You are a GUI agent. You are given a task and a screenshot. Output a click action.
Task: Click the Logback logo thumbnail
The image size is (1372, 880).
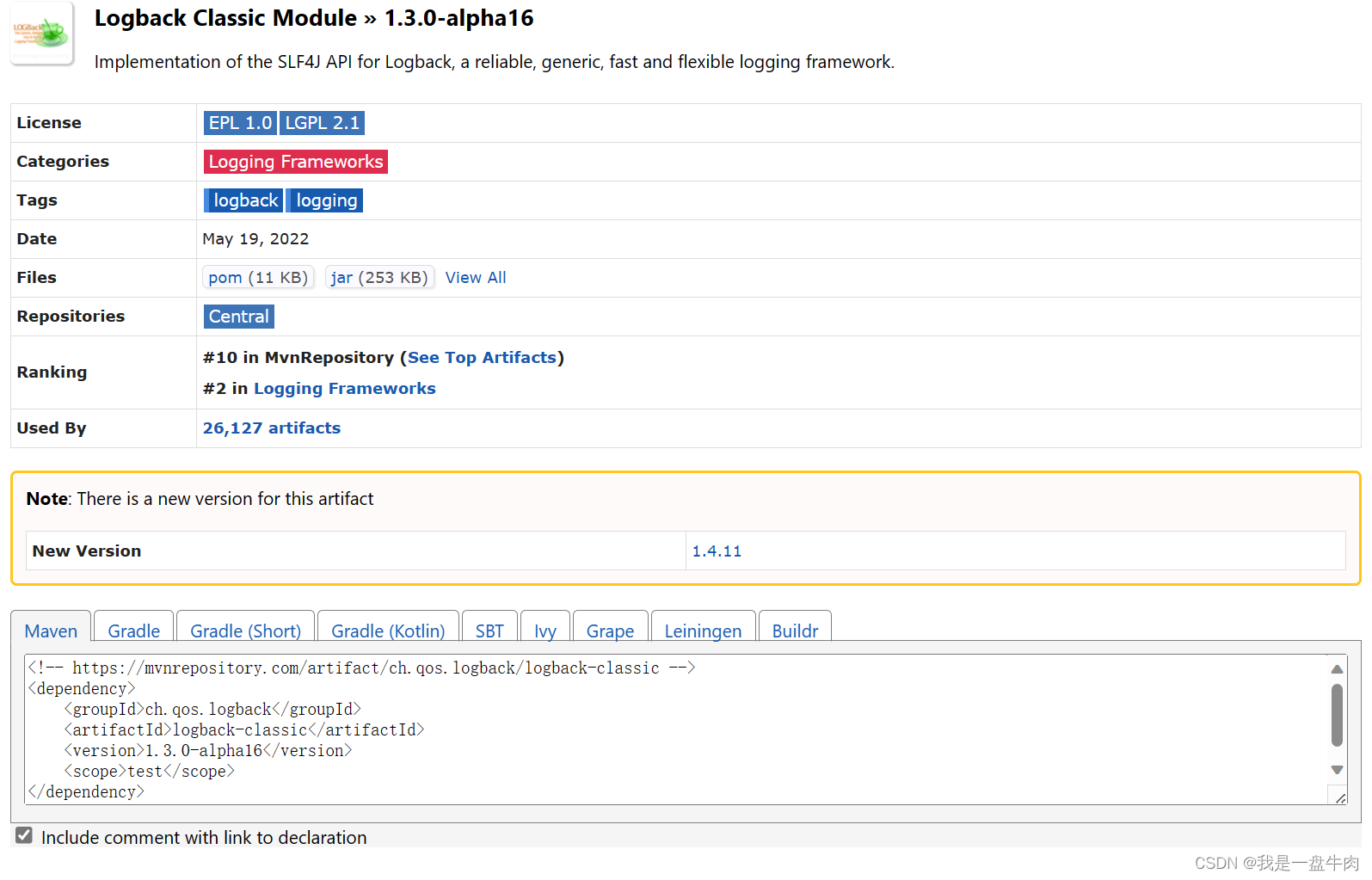pyautogui.click(x=41, y=34)
